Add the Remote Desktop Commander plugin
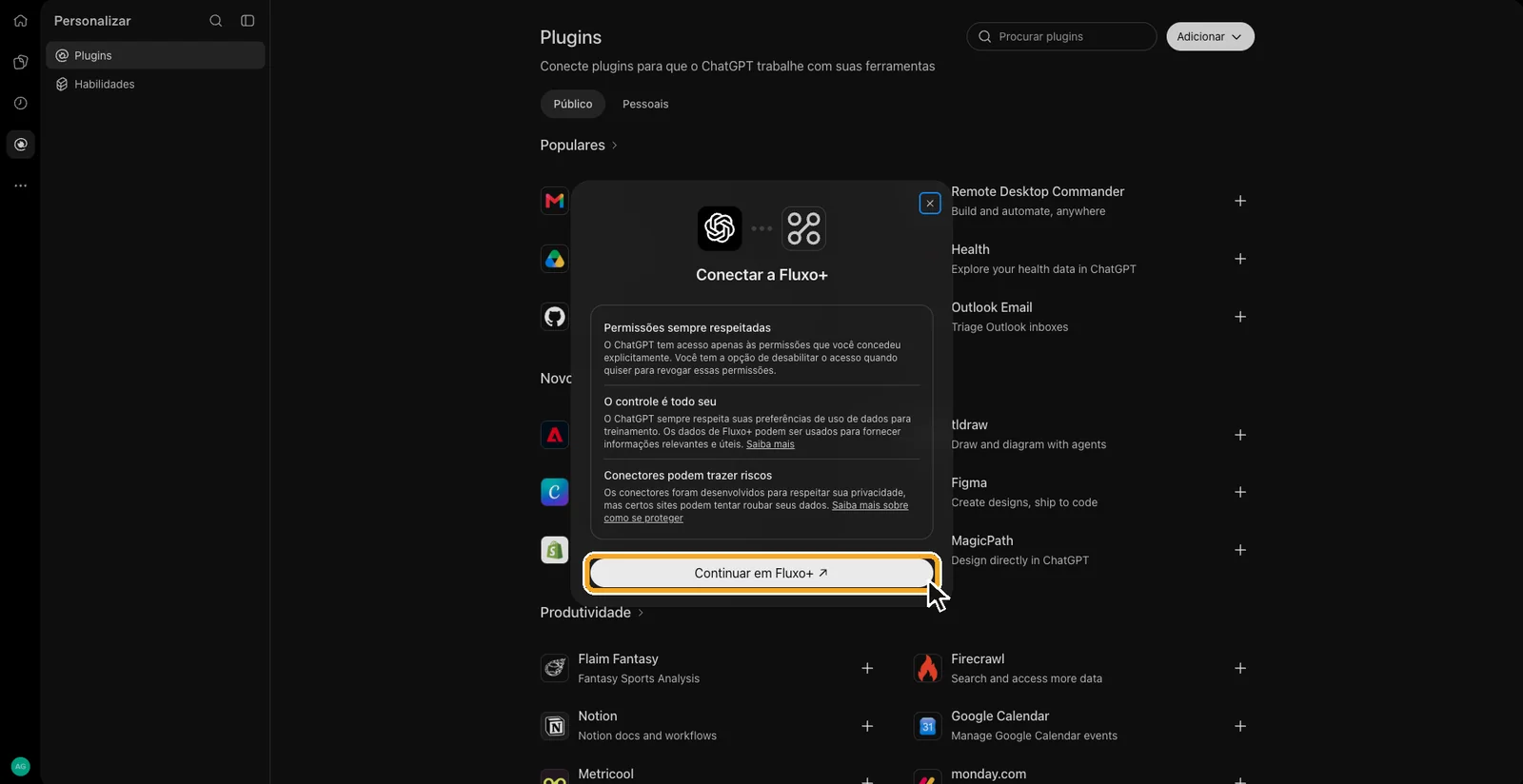 [x=1240, y=201]
